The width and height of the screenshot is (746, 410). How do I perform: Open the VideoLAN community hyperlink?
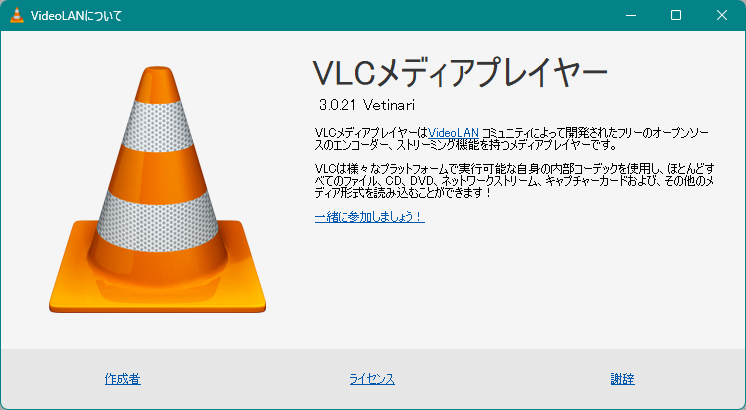[x=453, y=133]
